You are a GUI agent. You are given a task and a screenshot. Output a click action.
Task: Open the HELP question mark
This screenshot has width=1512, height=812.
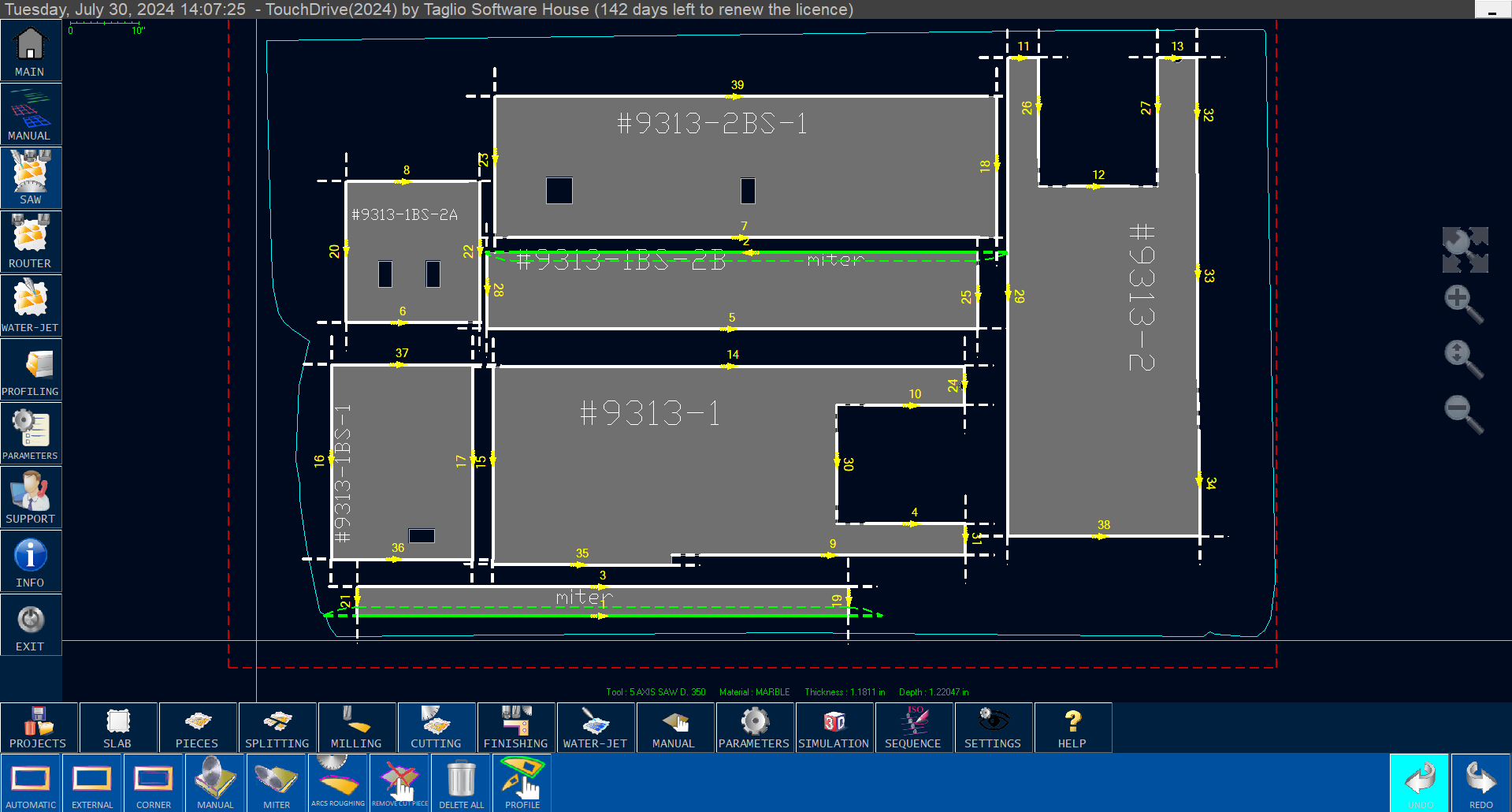[x=1073, y=728]
